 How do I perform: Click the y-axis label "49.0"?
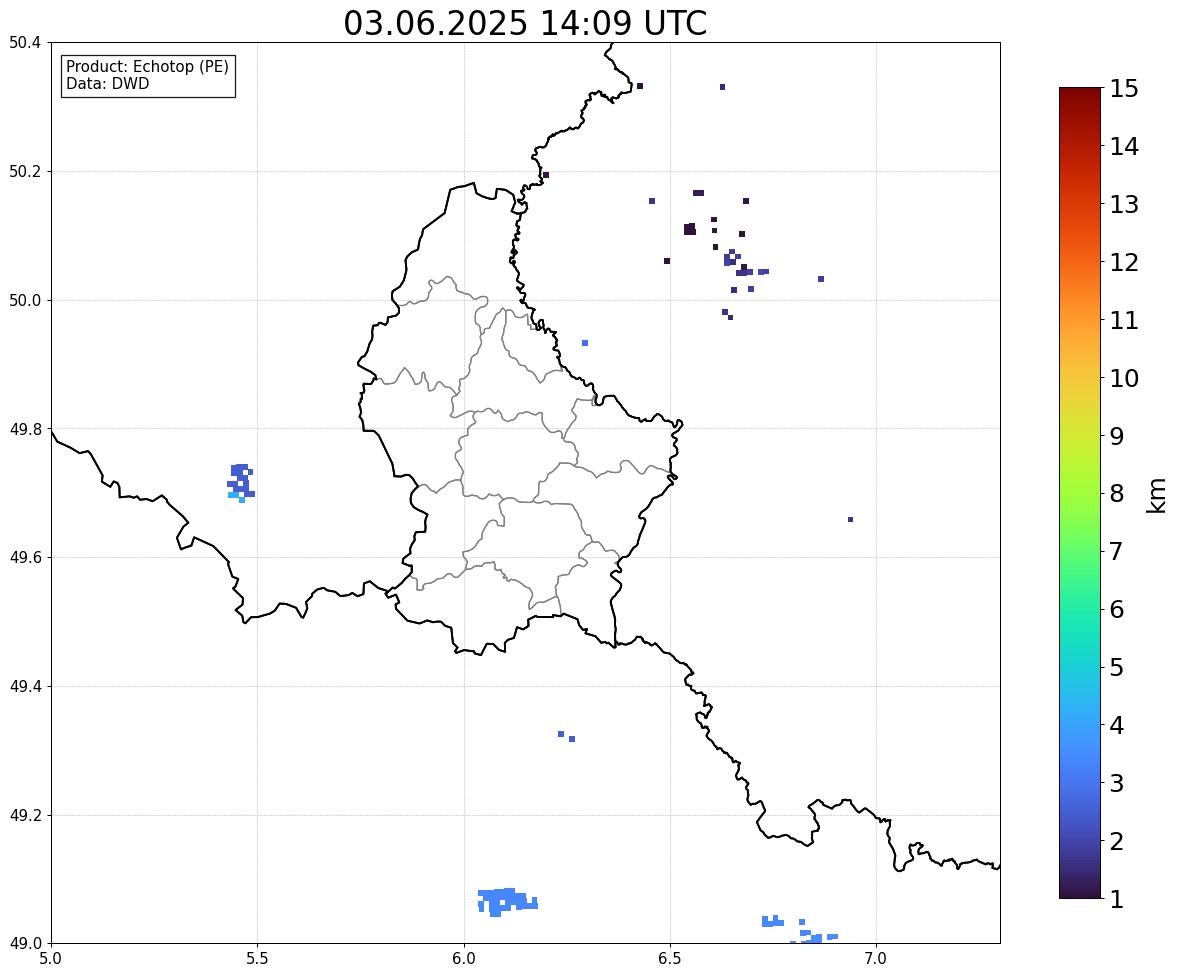(x=24, y=944)
